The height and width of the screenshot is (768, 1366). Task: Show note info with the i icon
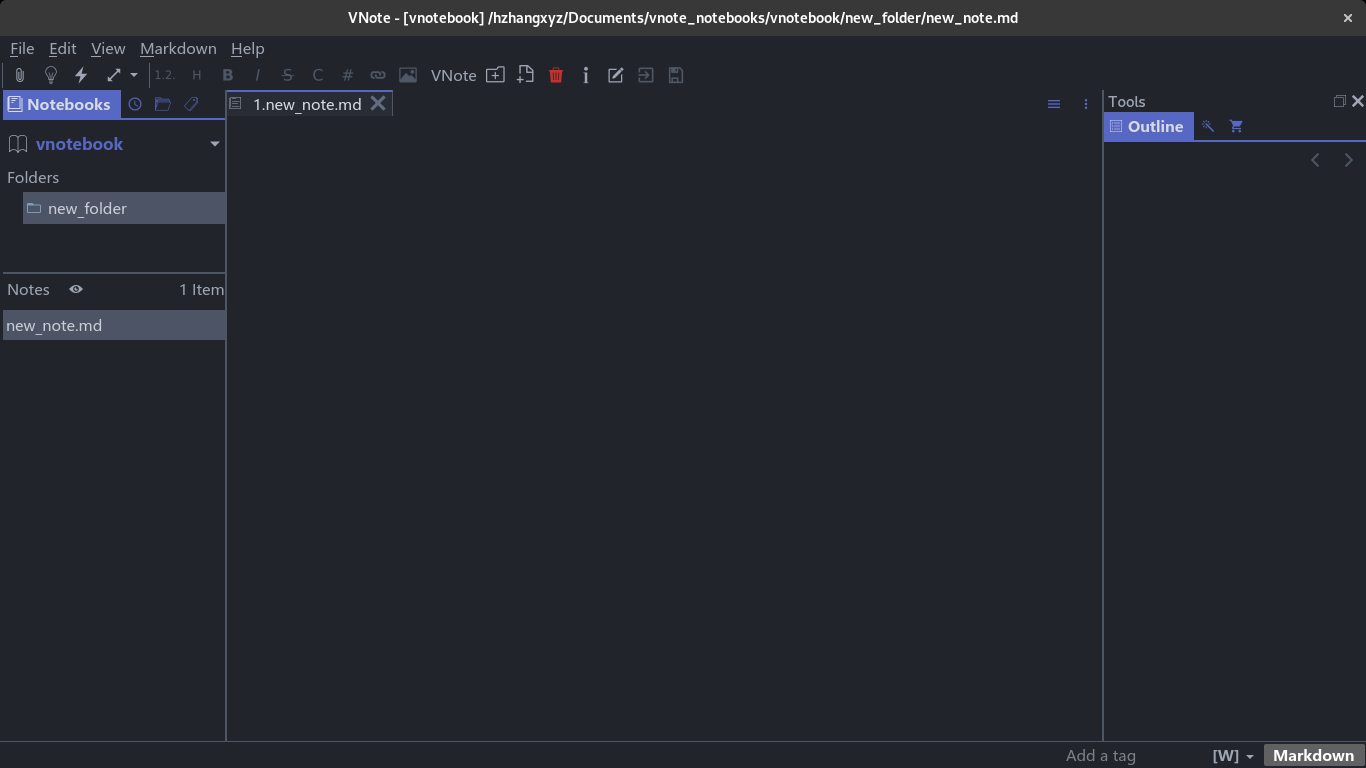tap(586, 75)
